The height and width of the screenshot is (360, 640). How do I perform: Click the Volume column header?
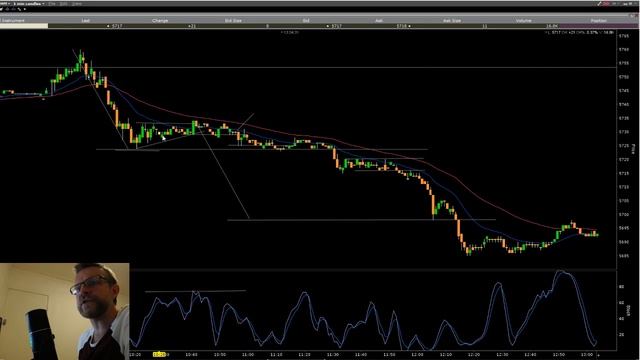523,20
